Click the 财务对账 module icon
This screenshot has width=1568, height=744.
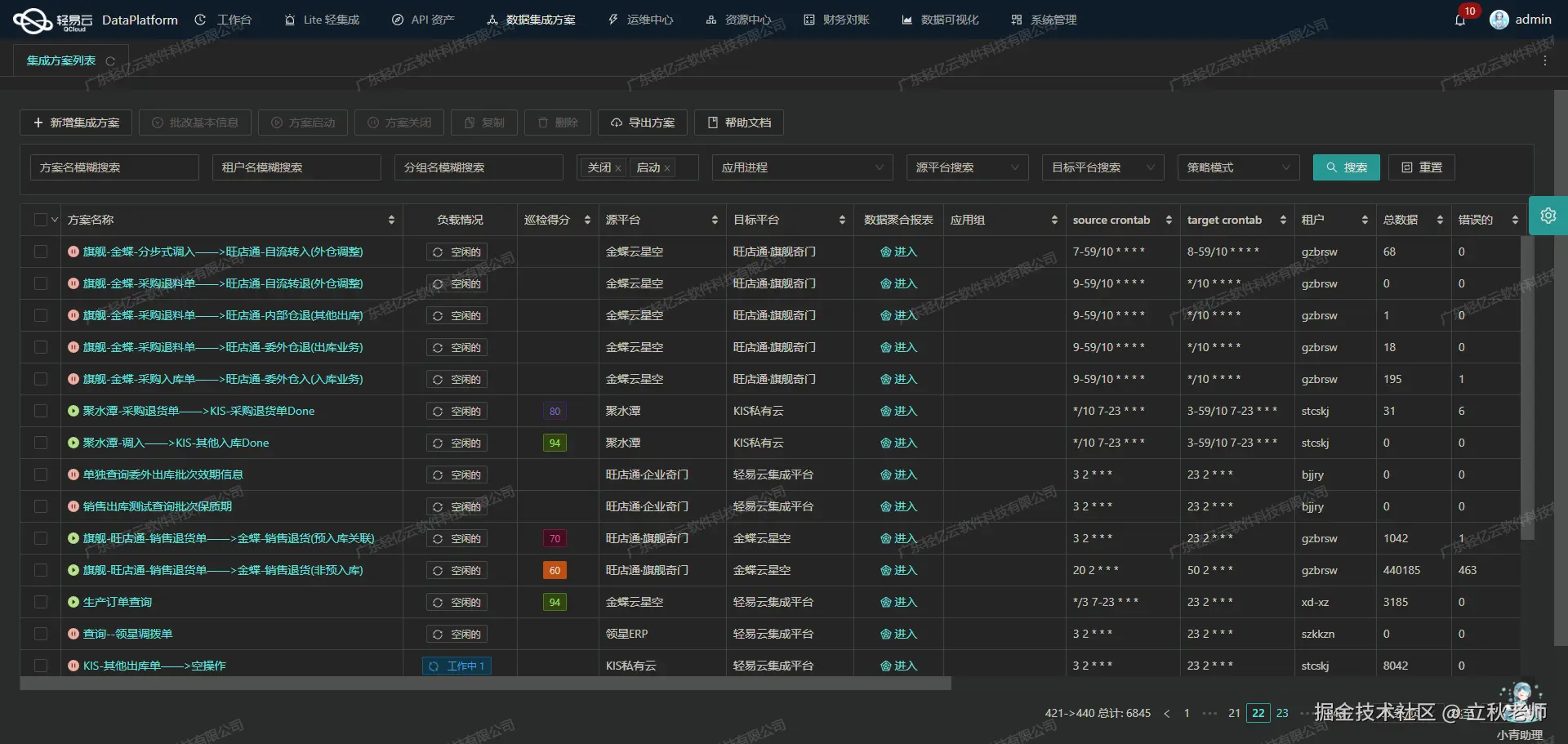coord(809,19)
